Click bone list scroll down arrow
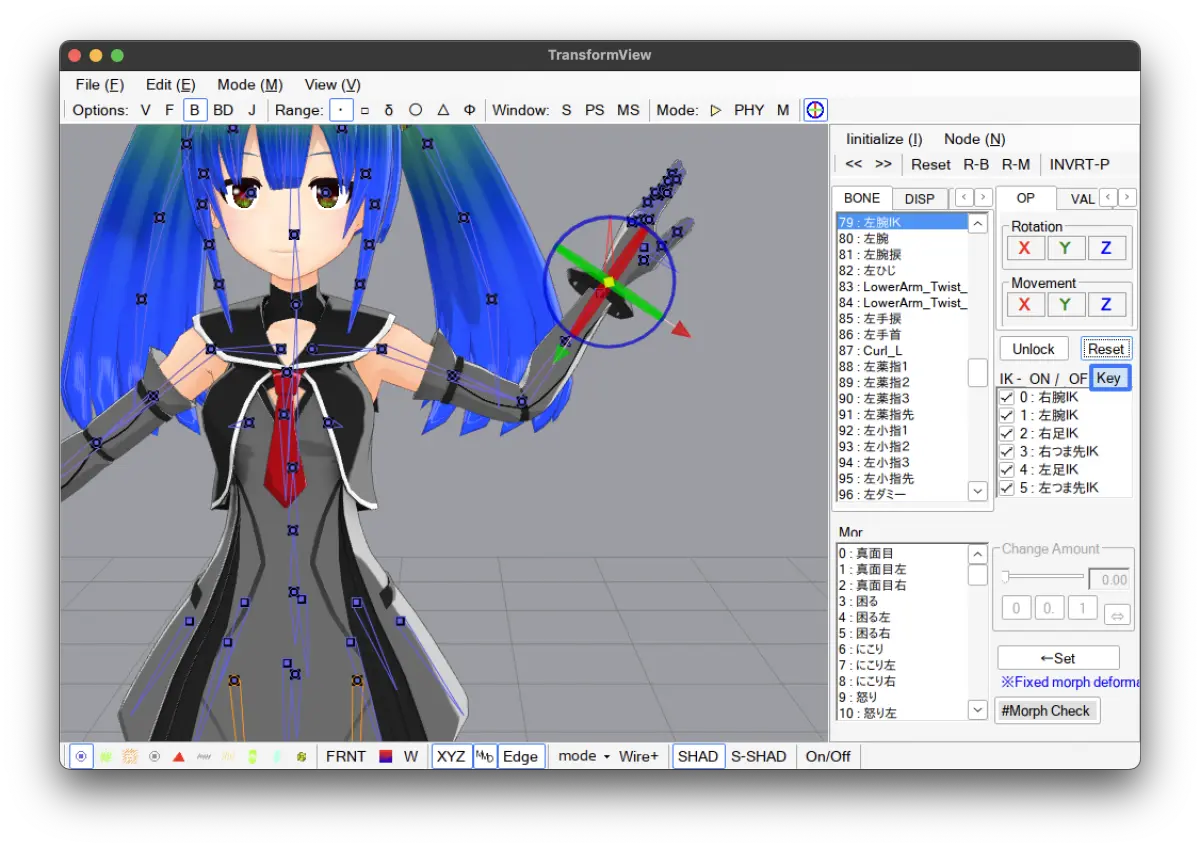This screenshot has width=1200, height=848. coord(978,490)
